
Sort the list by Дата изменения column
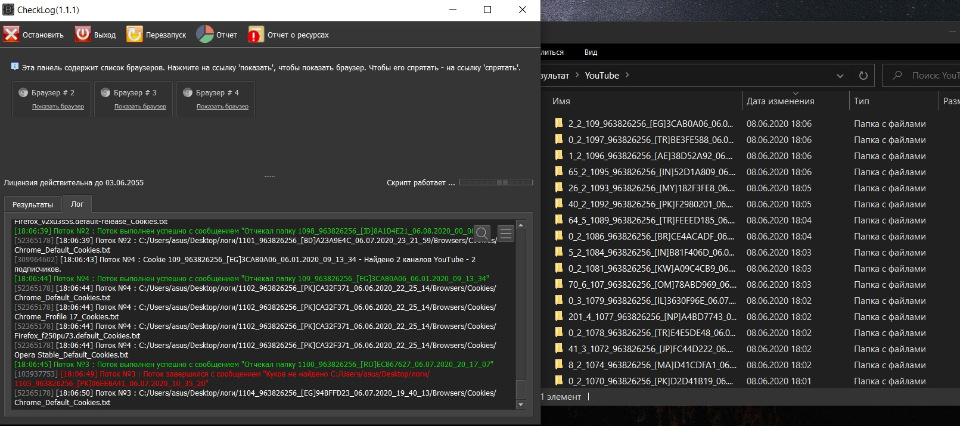(780, 101)
